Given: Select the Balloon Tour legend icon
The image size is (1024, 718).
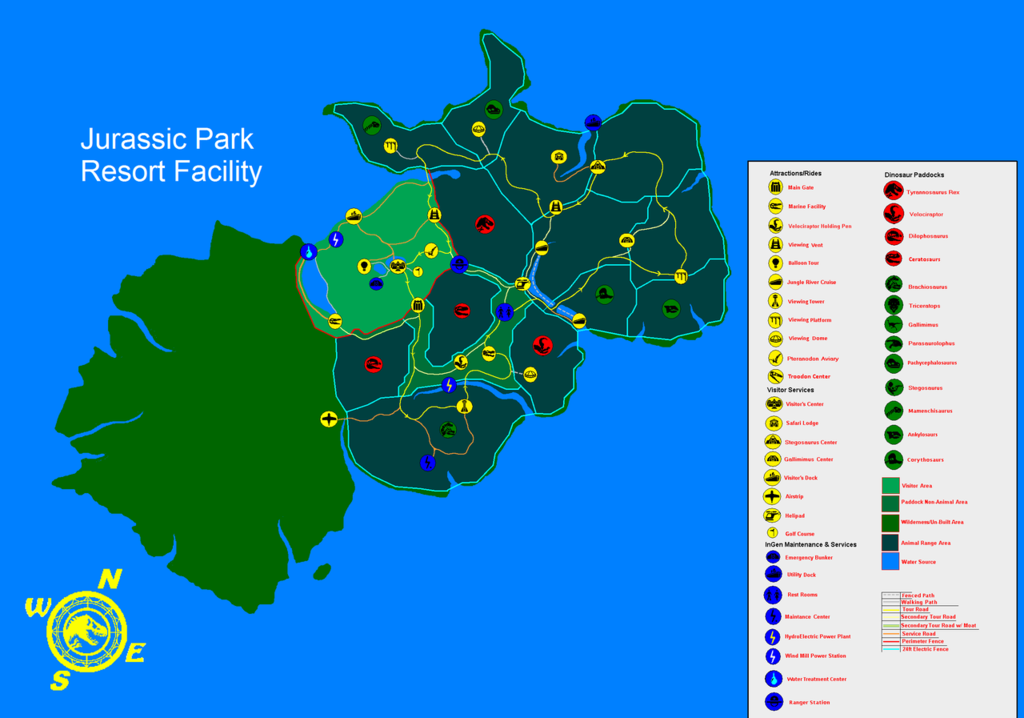Looking at the screenshot, I should (x=775, y=263).
